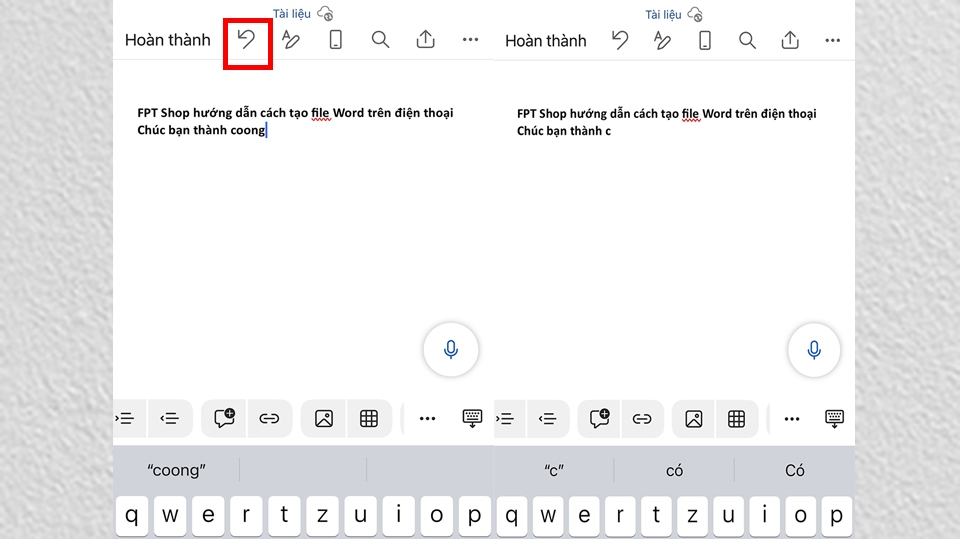Tap the share icon in the left screen

tap(426, 39)
